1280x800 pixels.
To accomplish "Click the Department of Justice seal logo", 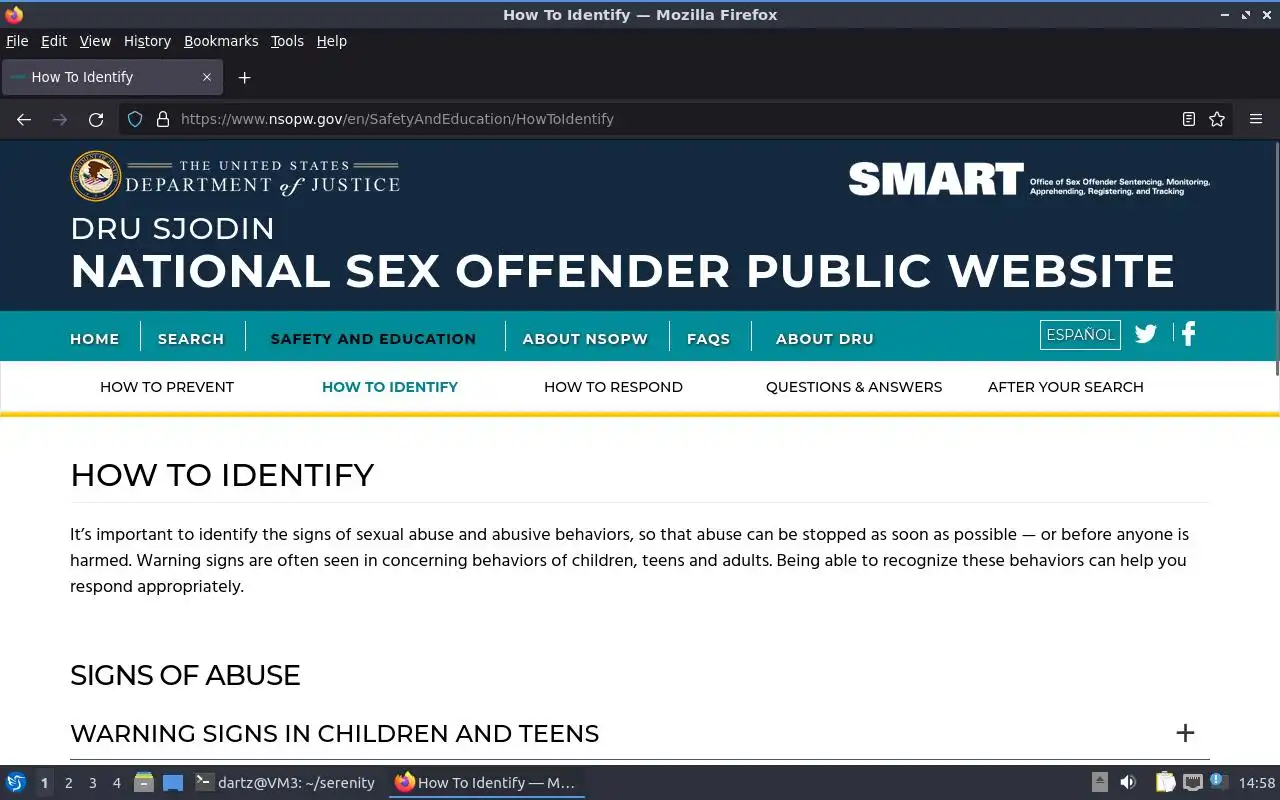I will pyautogui.click(x=96, y=176).
